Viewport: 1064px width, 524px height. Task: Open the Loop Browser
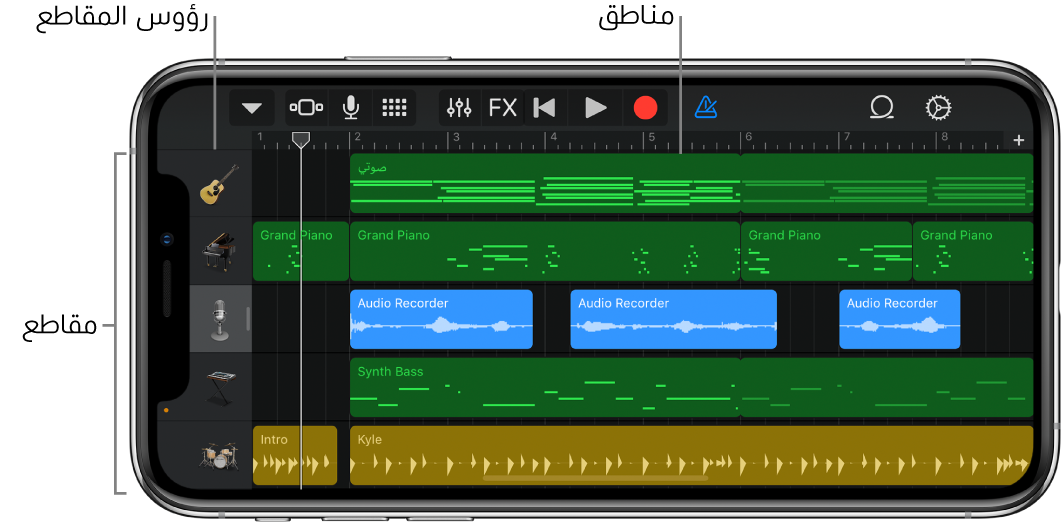point(881,108)
